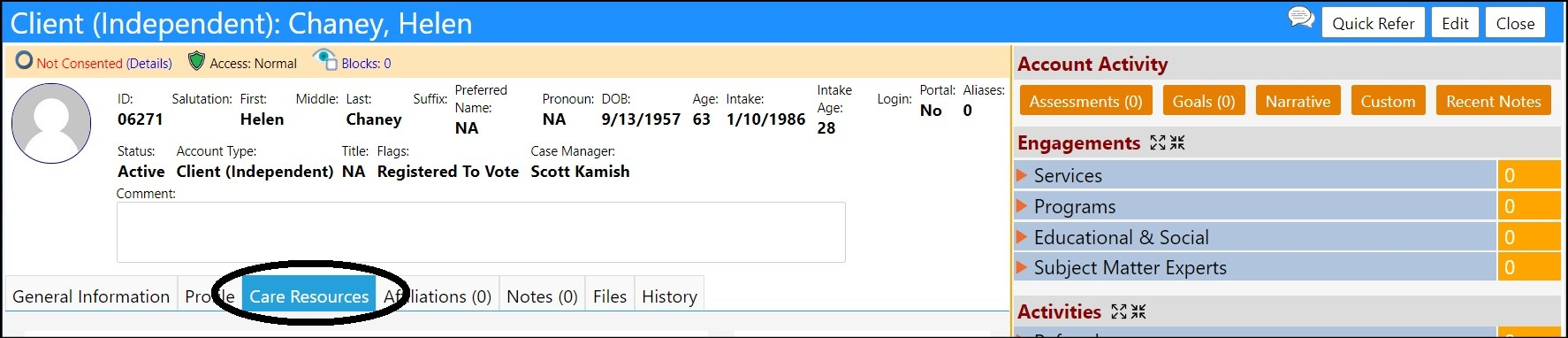
Task: Collapse all Activities sections icon
Action: (1138, 311)
